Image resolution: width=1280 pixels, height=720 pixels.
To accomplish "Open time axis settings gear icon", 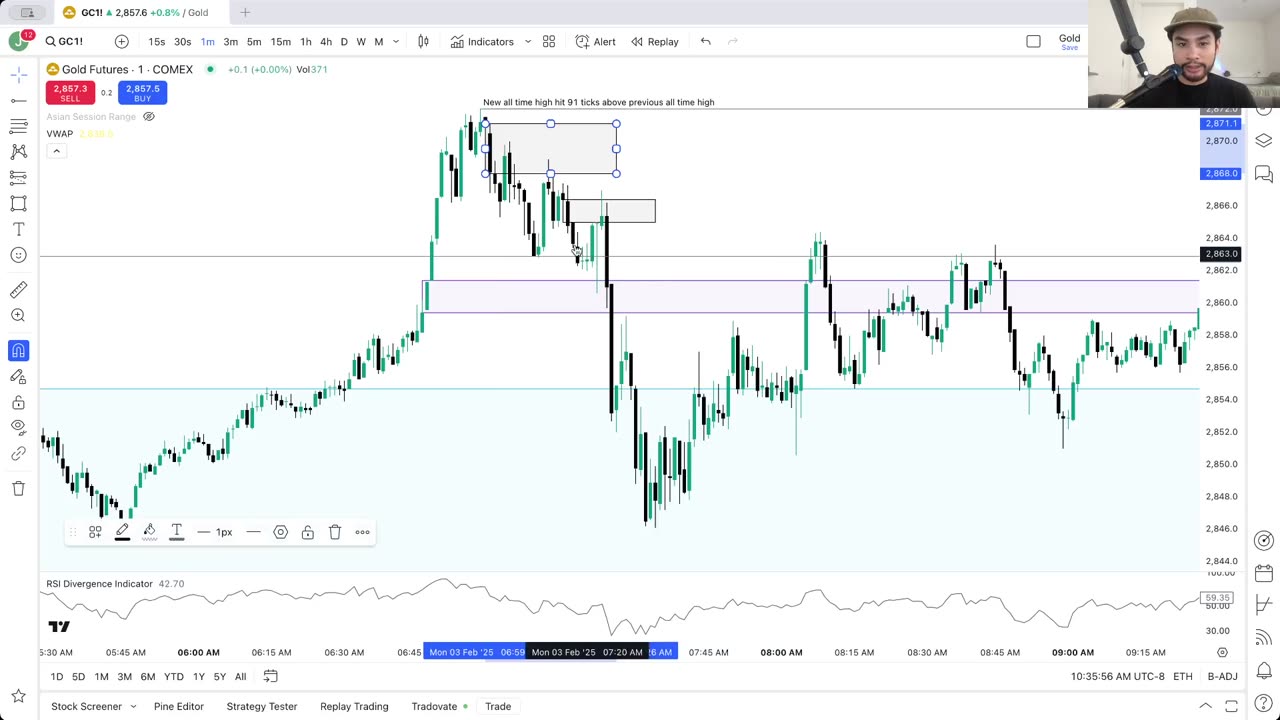I will click(x=1222, y=652).
